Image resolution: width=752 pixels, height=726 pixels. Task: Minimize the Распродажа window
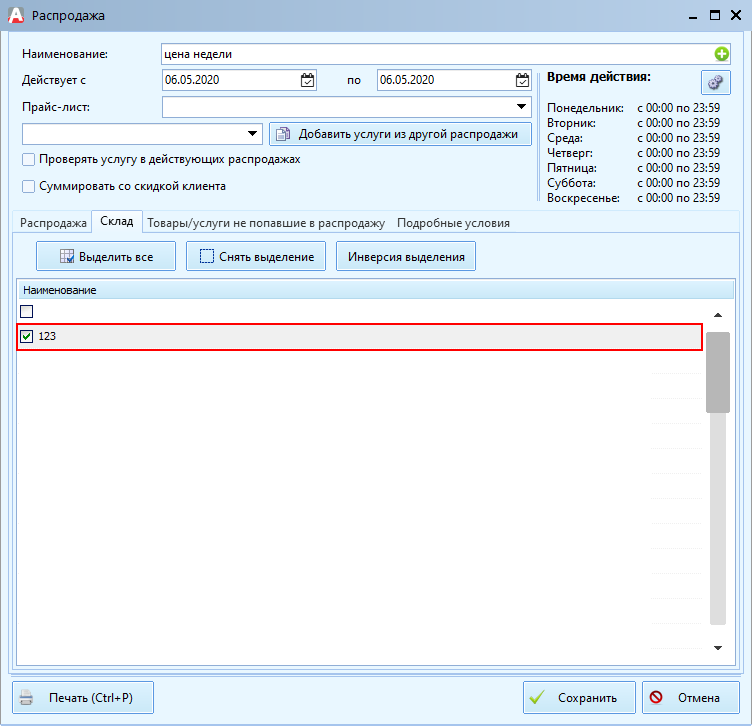coord(693,16)
